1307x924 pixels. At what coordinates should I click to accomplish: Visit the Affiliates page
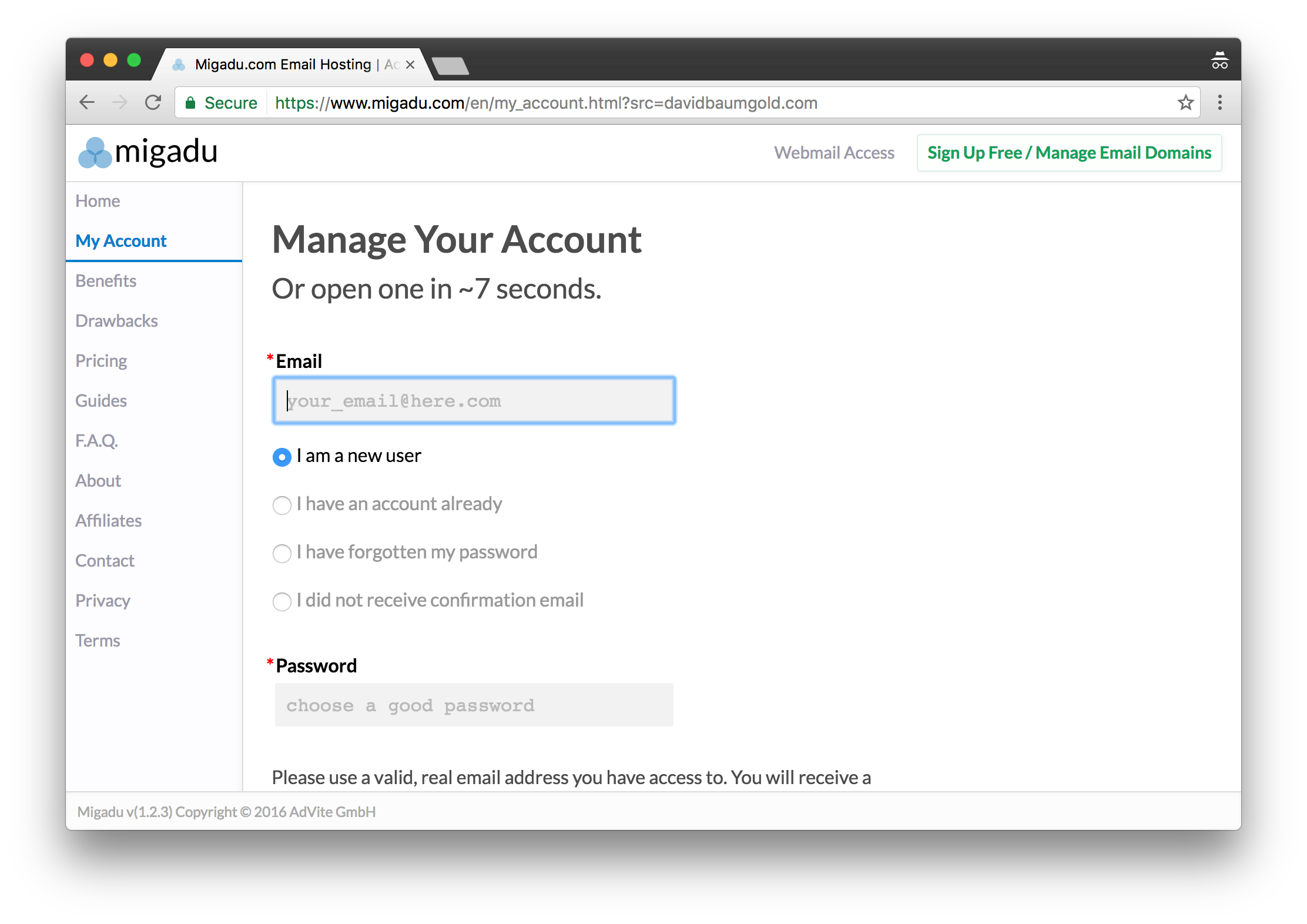pyautogui.click(x=108, y=521)
